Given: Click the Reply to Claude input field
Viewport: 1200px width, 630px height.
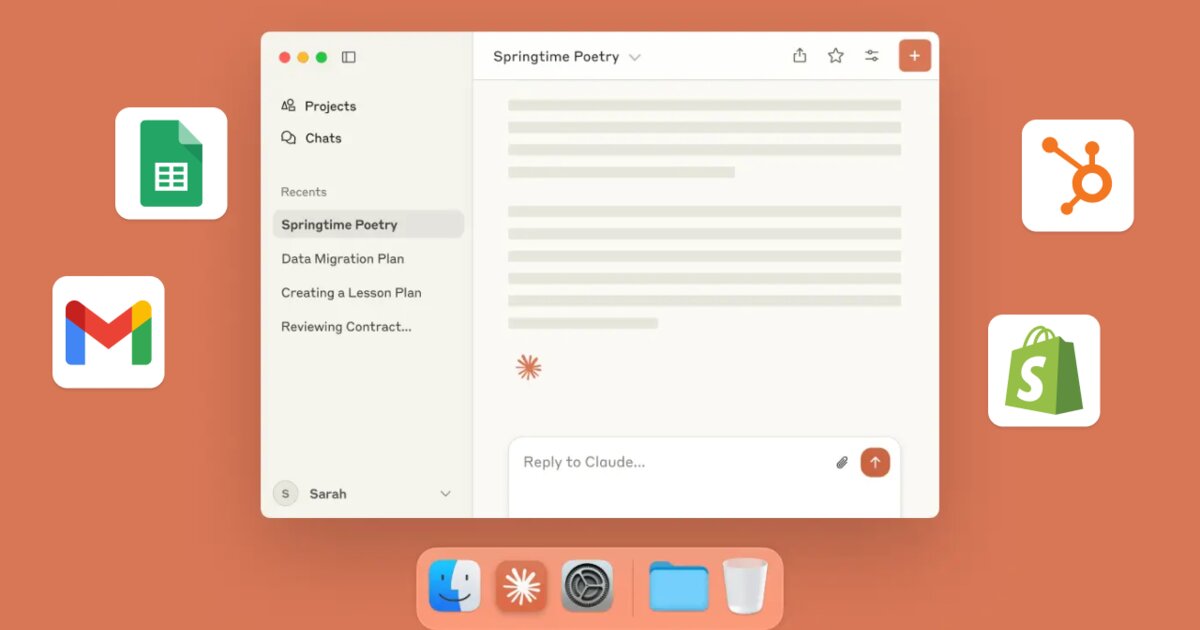Looking at the screenshot, I should pyautogui.click(x=670, y=462).
